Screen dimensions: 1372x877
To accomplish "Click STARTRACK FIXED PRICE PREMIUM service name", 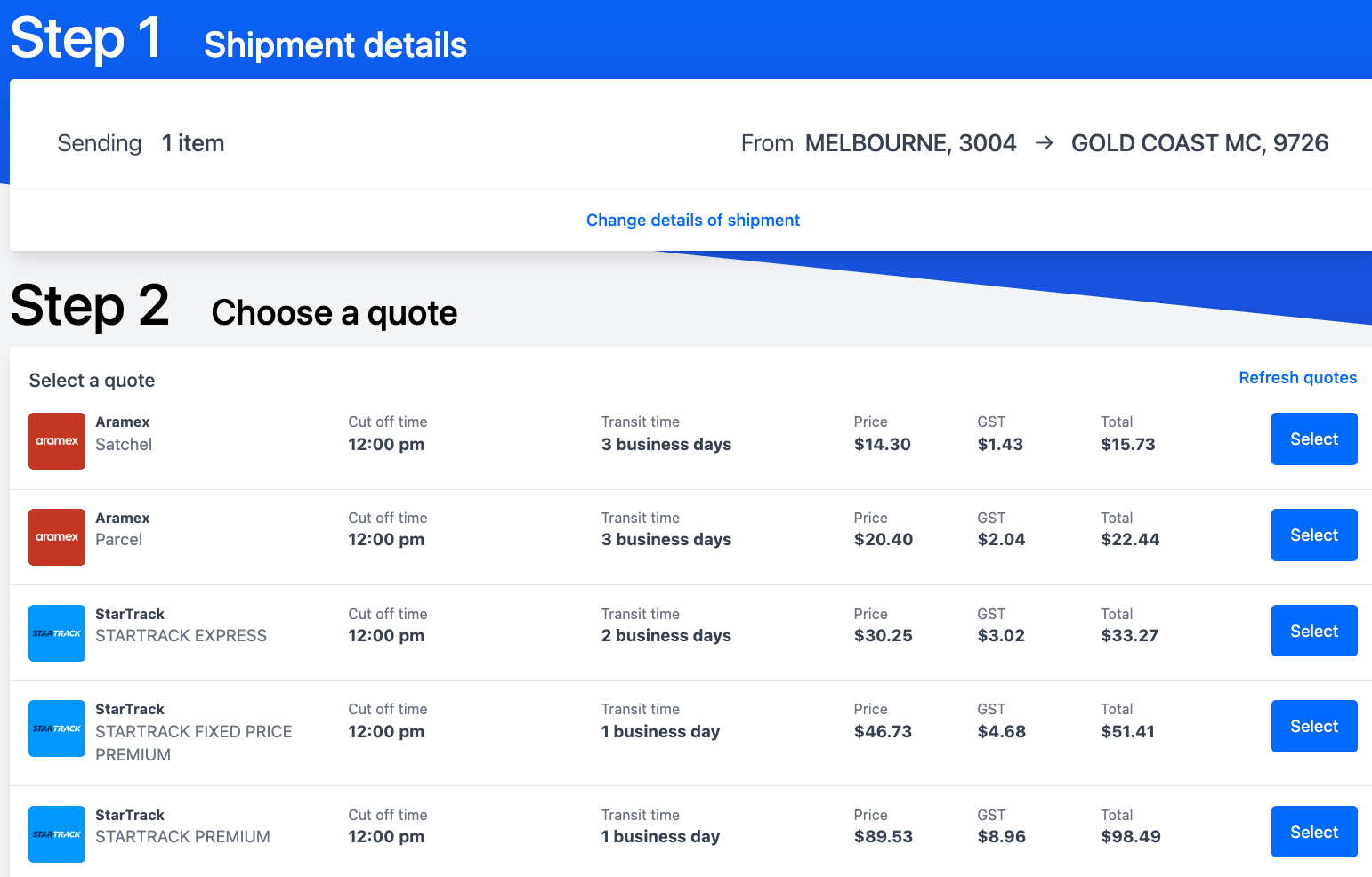I will (x=194, y=743).
